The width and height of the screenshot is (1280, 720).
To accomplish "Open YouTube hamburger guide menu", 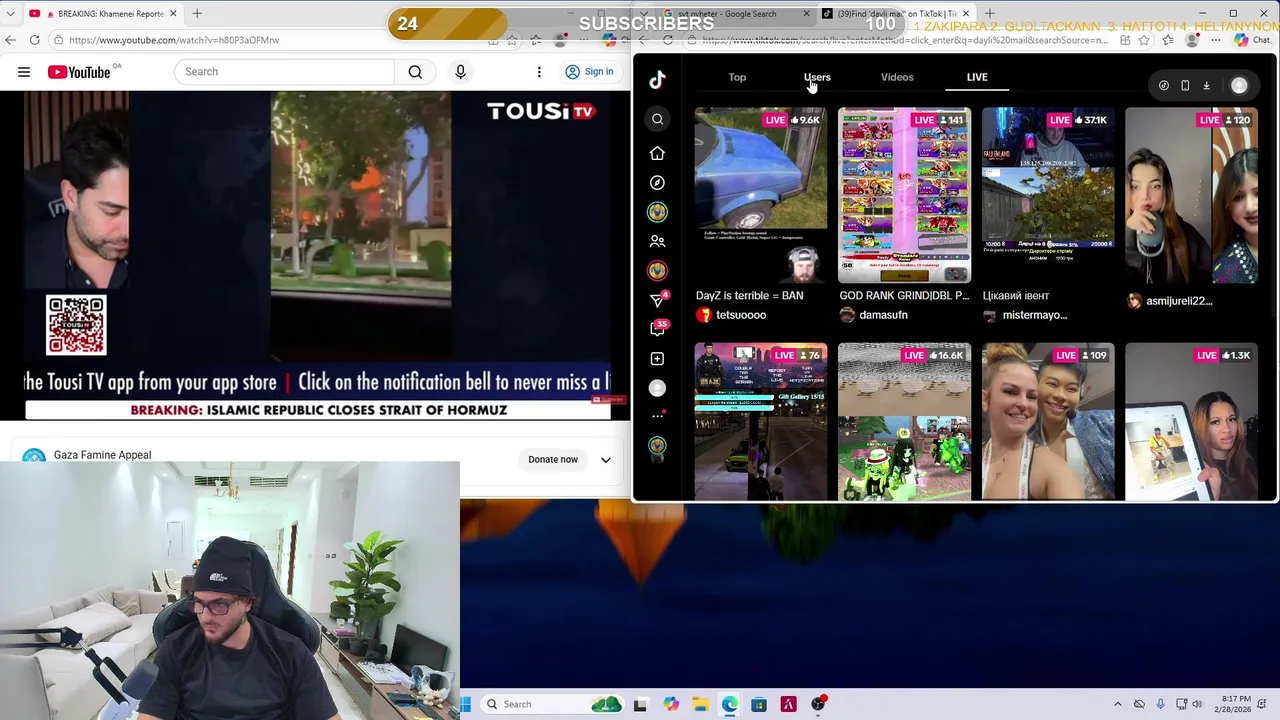I will coord(24,72).
